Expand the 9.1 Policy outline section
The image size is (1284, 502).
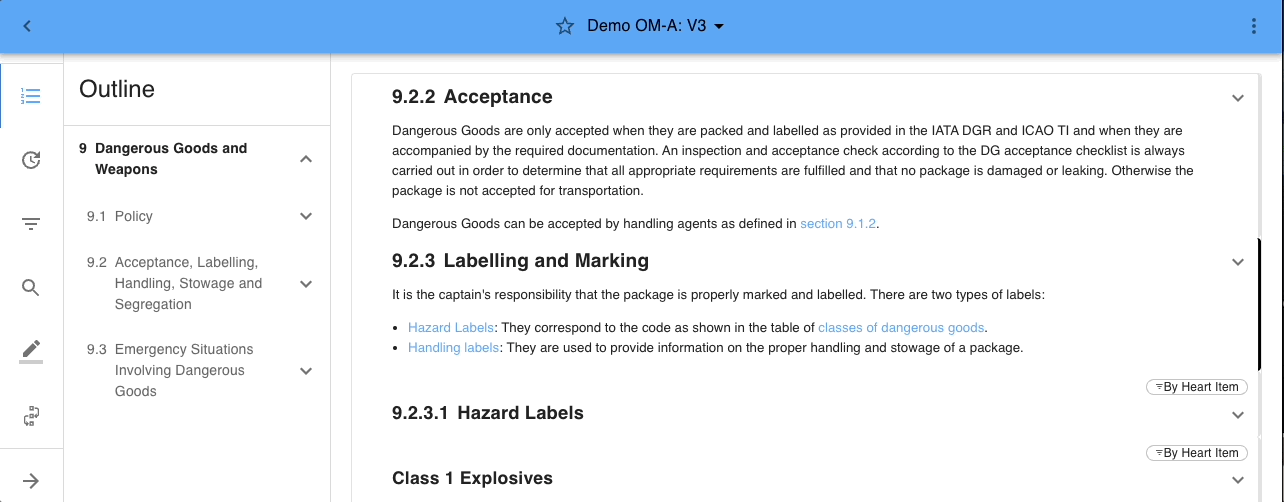(x=306, y=216)
